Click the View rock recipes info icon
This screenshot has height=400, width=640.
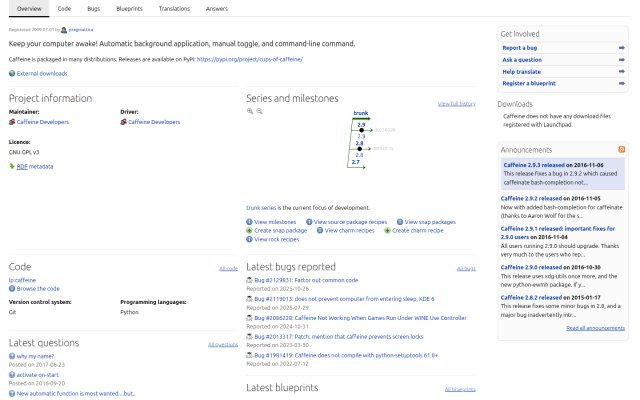point(249,240)
